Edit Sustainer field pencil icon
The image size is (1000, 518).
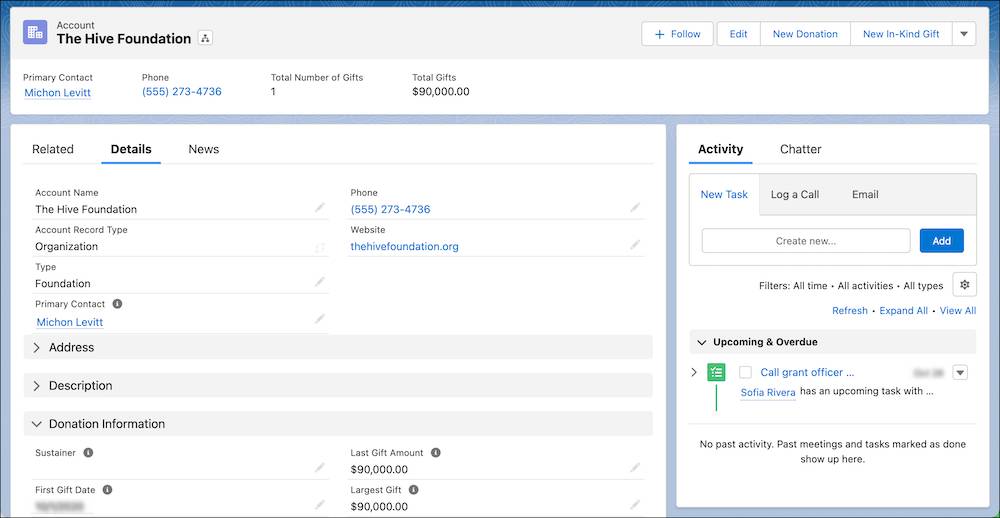coord(320,468)
